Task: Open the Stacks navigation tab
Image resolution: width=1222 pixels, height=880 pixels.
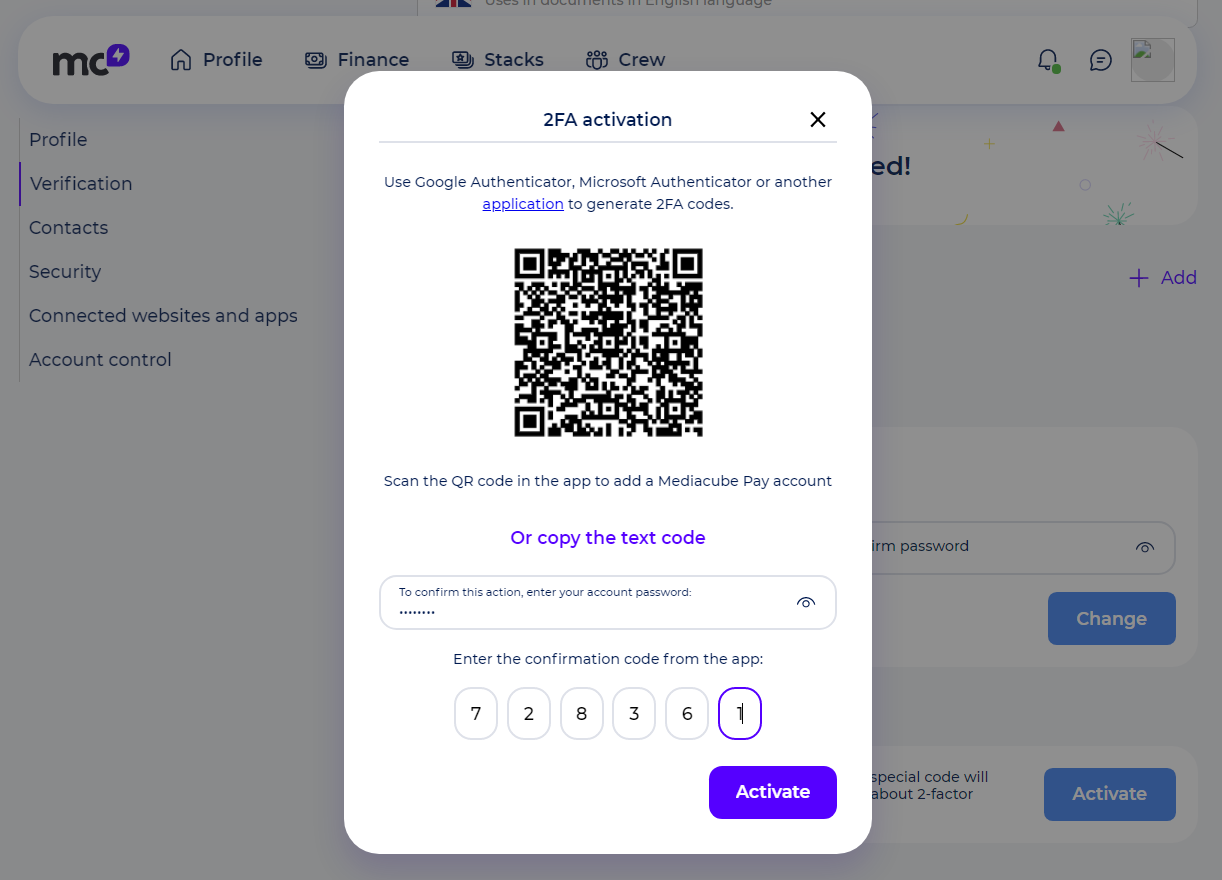Action: pos(497,60)
